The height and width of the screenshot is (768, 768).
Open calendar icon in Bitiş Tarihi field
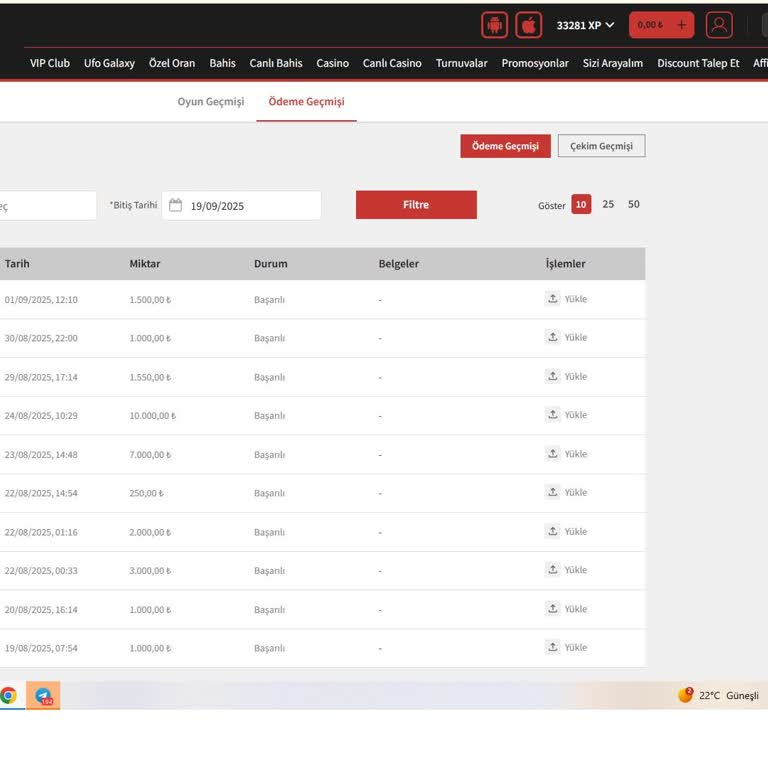[x=176, y=205]
